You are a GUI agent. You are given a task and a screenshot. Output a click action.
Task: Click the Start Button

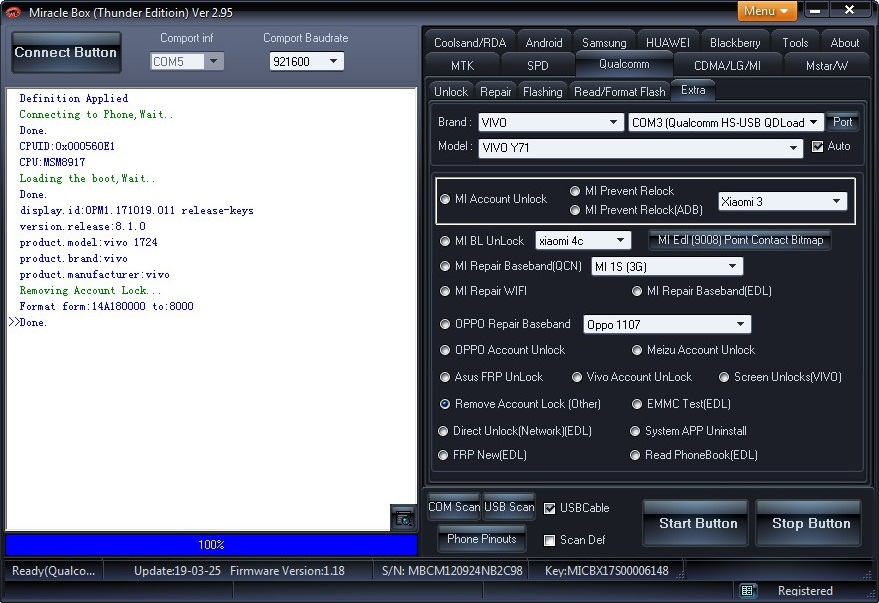(x=696, y=523)
